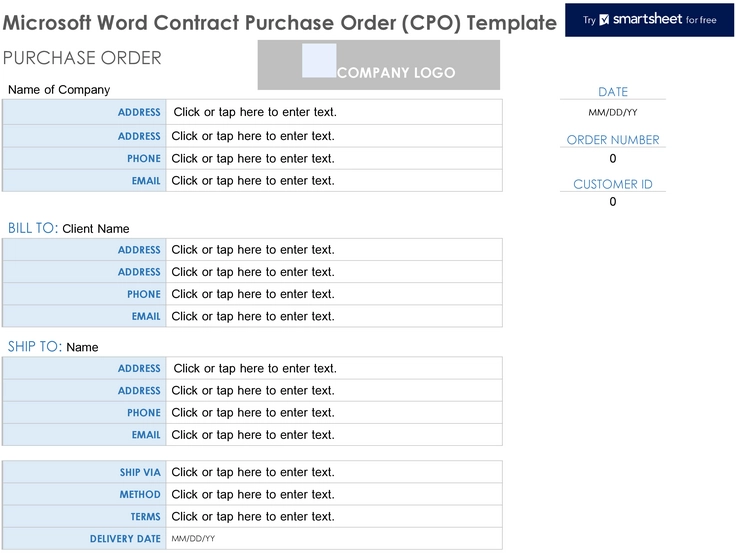
Task: Click the Smartsheet checkmark logo icon
Action: [604, 20]
